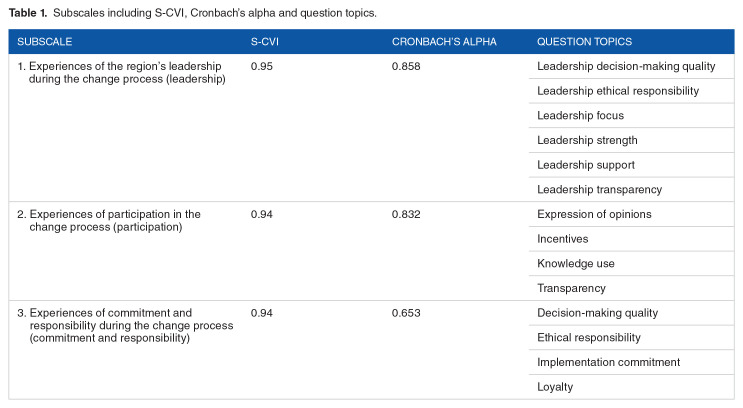Click the S-CVI value 0.95
743x408 pixels.
(261, 67)
